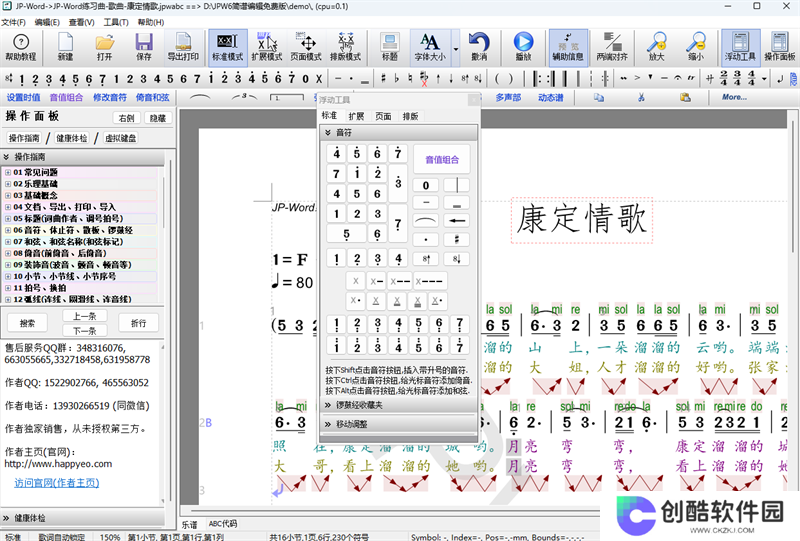
Task: Save the score with the 保存 icon
Action: pyautogui.click(x=144, y=47)
